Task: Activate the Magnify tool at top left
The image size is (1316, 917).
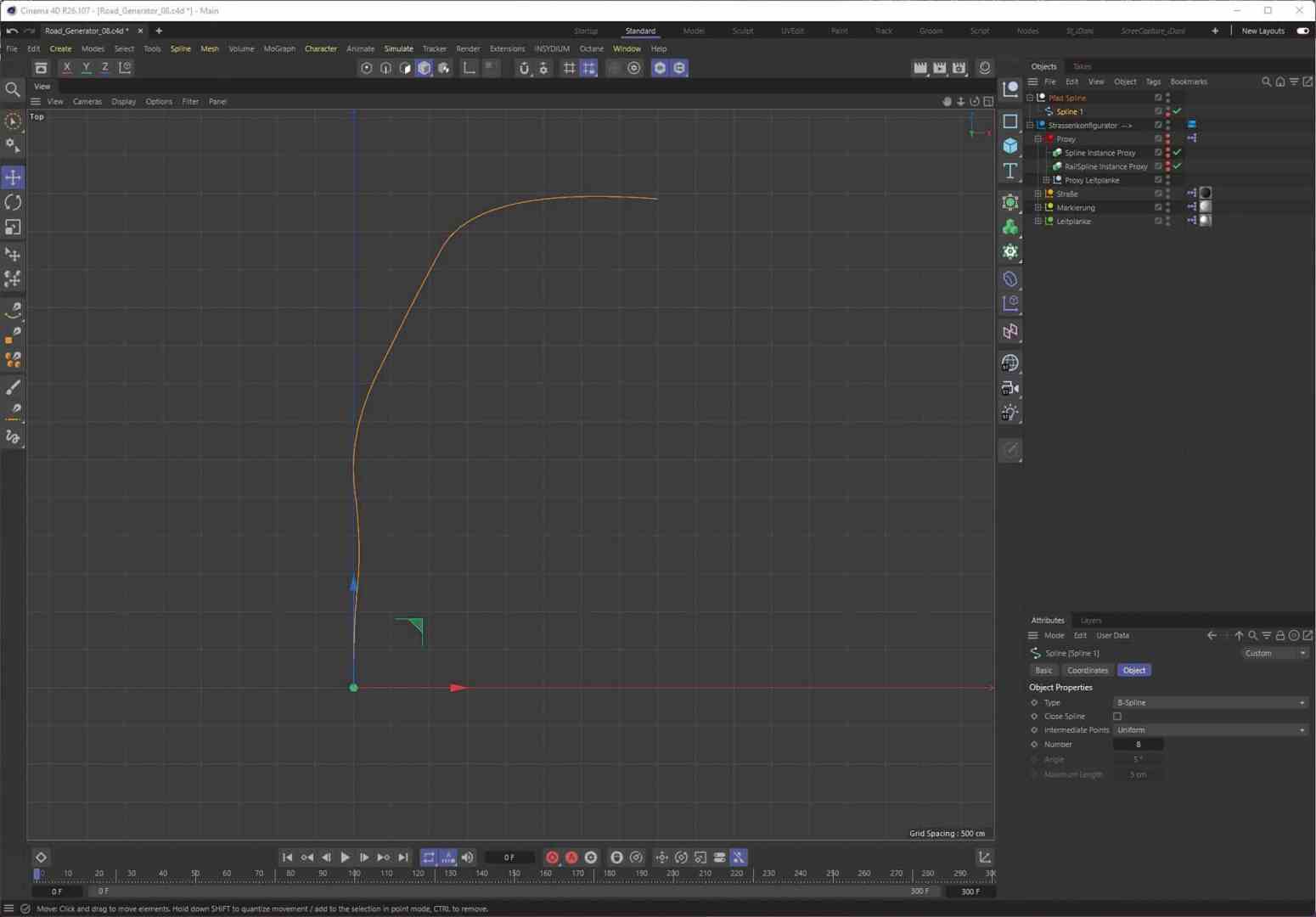Action: 13,89
